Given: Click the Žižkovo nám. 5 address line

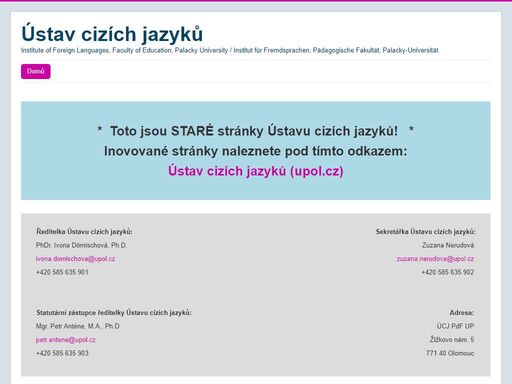Looking at the screenshot, I should click(452, 340).
